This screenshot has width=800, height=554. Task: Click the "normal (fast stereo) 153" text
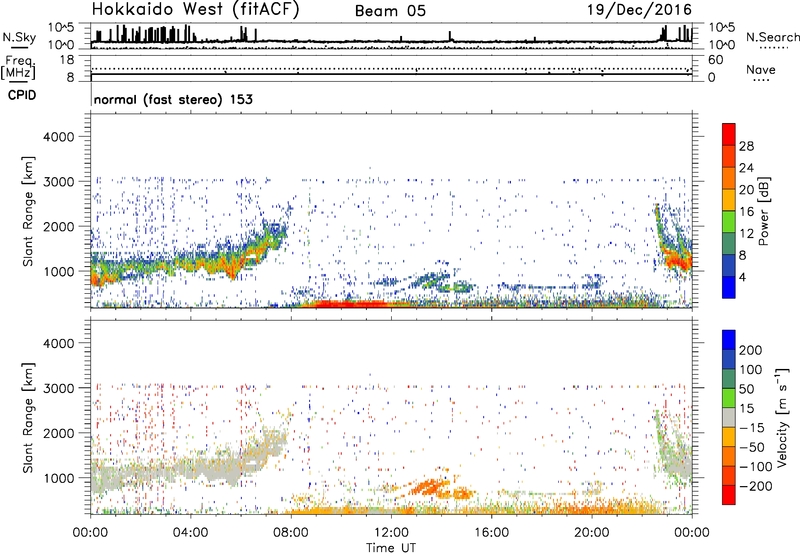[x=173, y=99]
